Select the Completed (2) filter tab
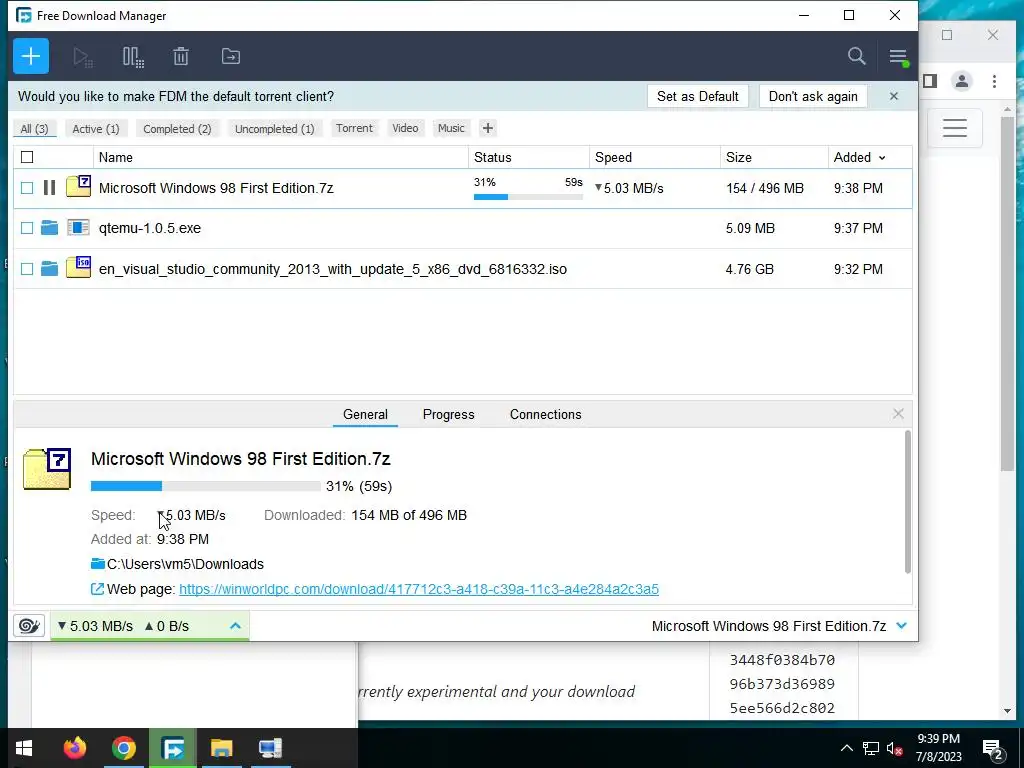Image resolution: width=1024 pixels, height=768 pixels. point(178,129)
